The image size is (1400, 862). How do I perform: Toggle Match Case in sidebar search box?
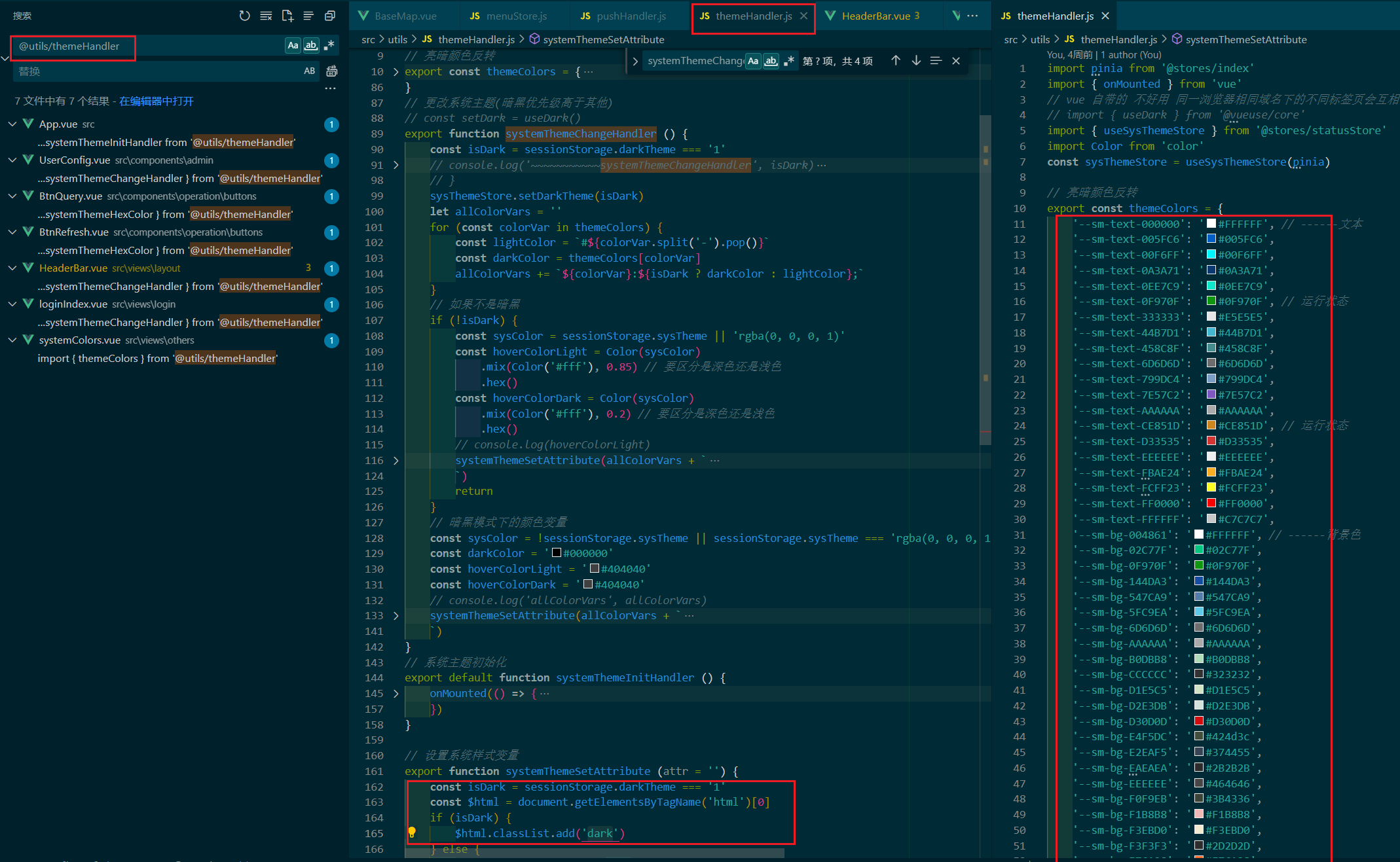pos(293,46)
